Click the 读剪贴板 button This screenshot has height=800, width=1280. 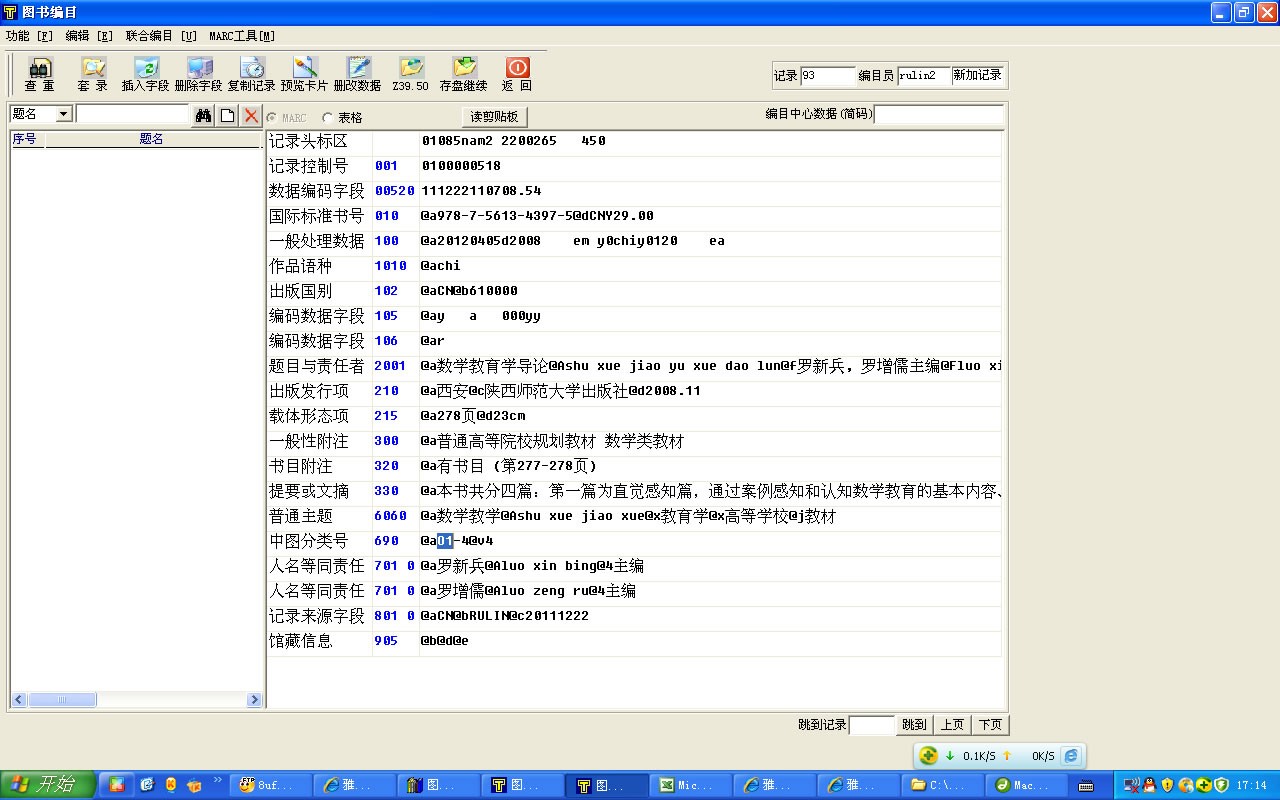494,117
